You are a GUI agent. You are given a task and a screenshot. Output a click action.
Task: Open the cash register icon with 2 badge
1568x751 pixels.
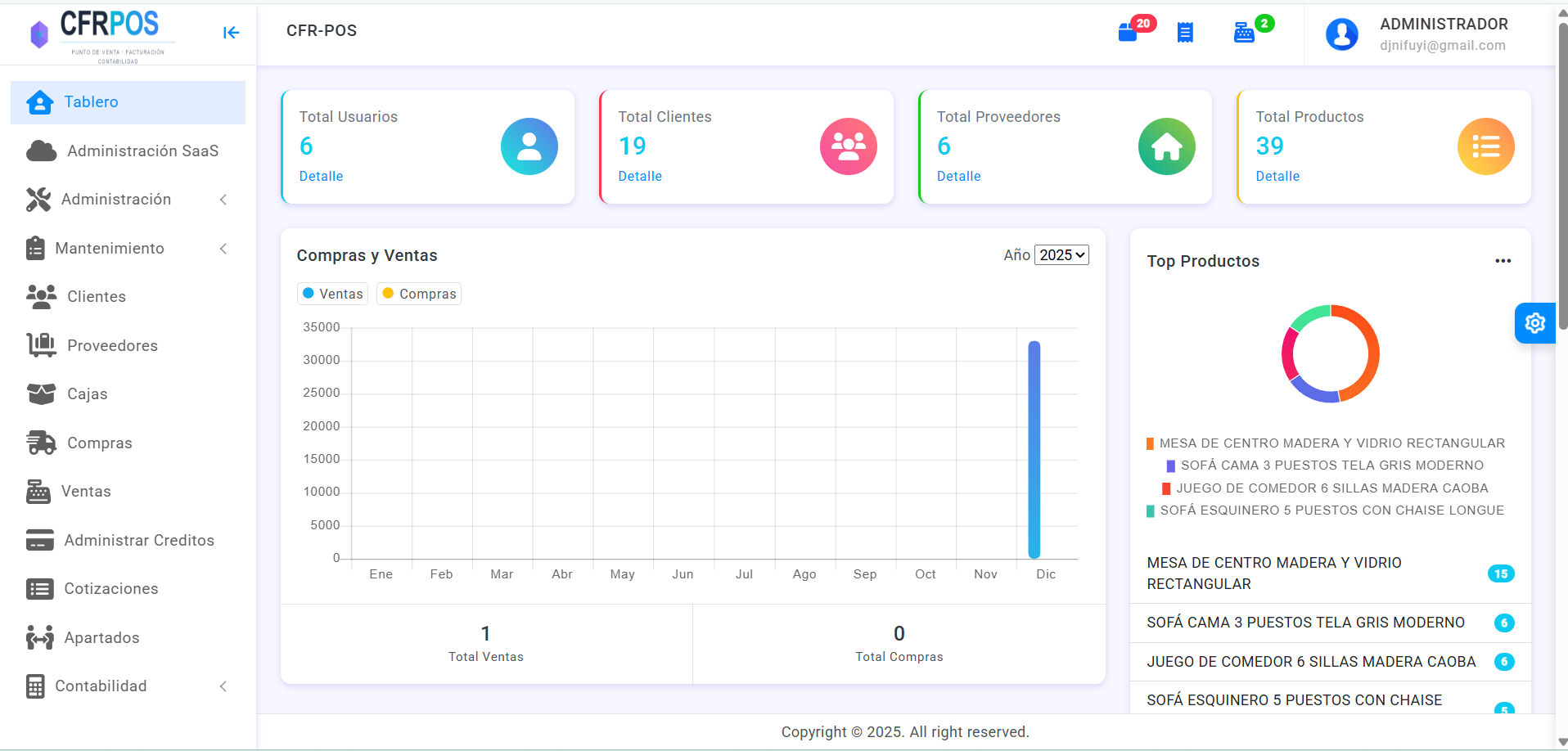coord(1244,33)
